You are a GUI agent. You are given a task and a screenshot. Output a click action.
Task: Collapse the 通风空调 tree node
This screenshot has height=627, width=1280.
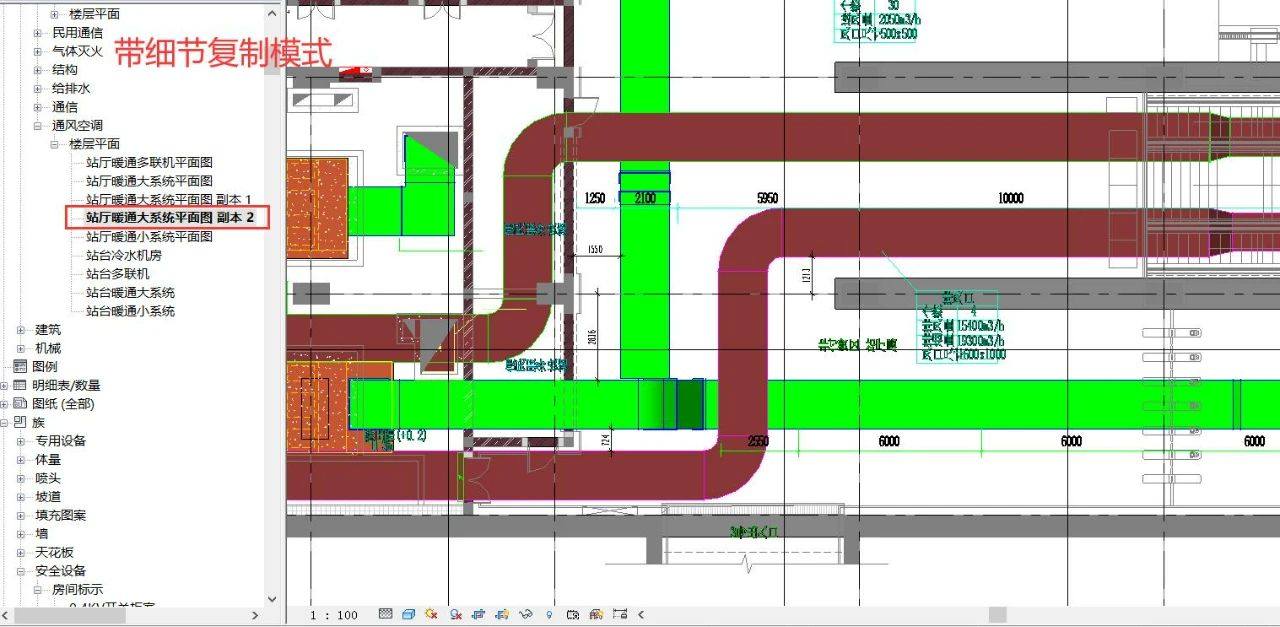click(38, 125)
